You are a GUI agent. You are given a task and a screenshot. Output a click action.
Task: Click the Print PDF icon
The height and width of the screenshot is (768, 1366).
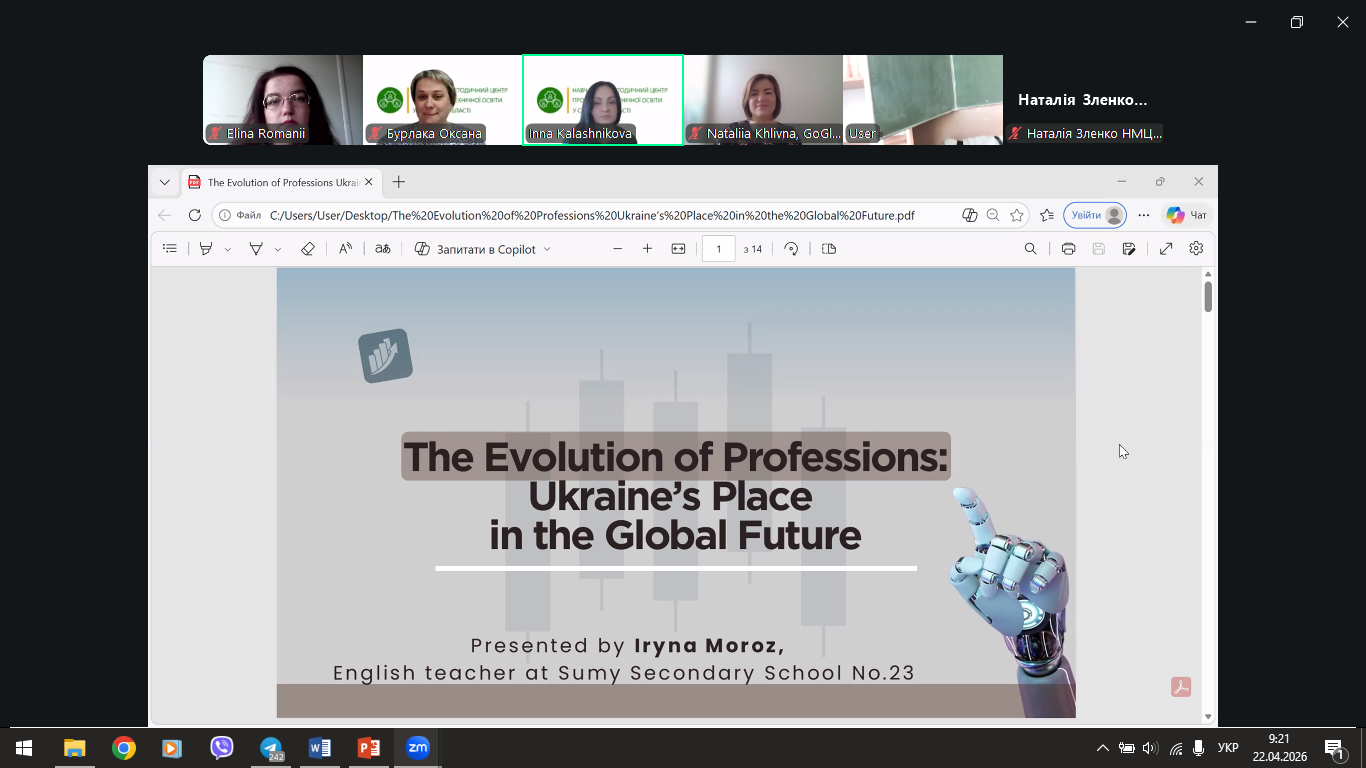(1068, 249)
